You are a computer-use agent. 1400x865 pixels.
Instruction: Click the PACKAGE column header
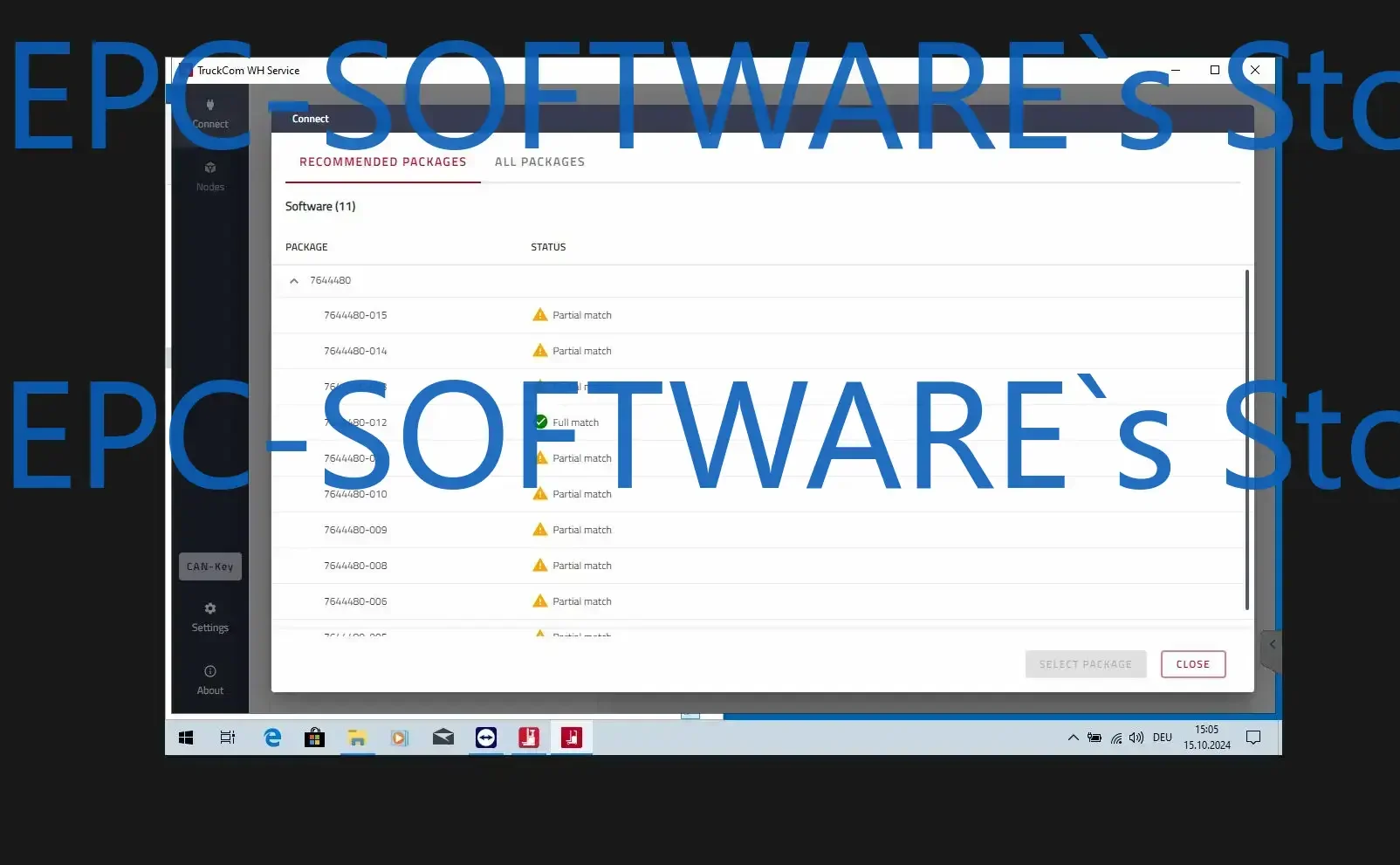[x=306, y=247]
